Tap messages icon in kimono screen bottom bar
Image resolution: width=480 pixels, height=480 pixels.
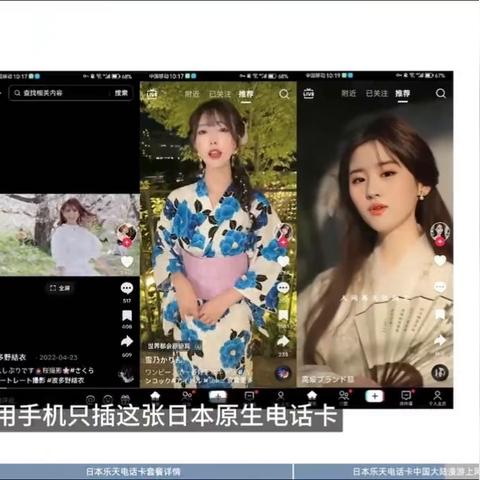pos(249,396)
